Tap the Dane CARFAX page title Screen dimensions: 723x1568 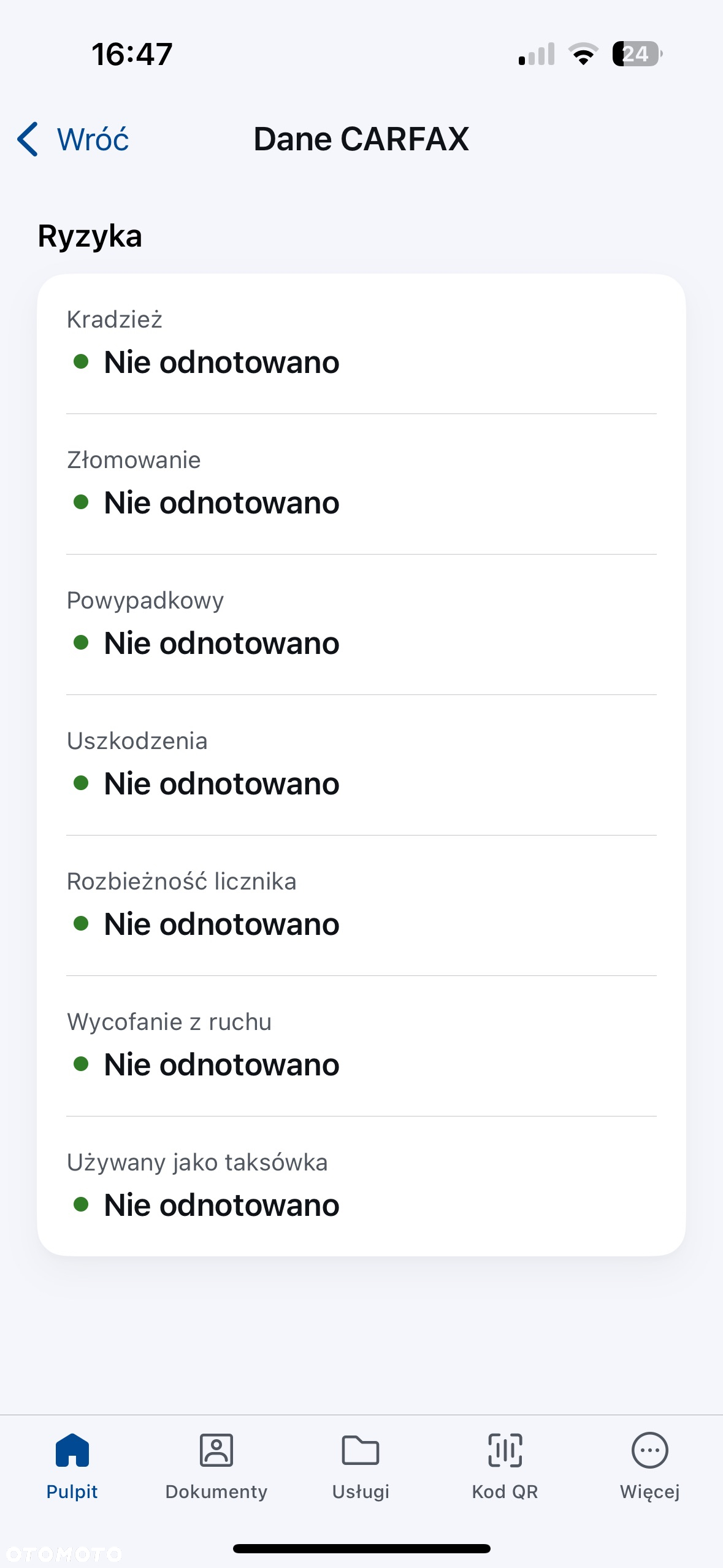(361, 139)
